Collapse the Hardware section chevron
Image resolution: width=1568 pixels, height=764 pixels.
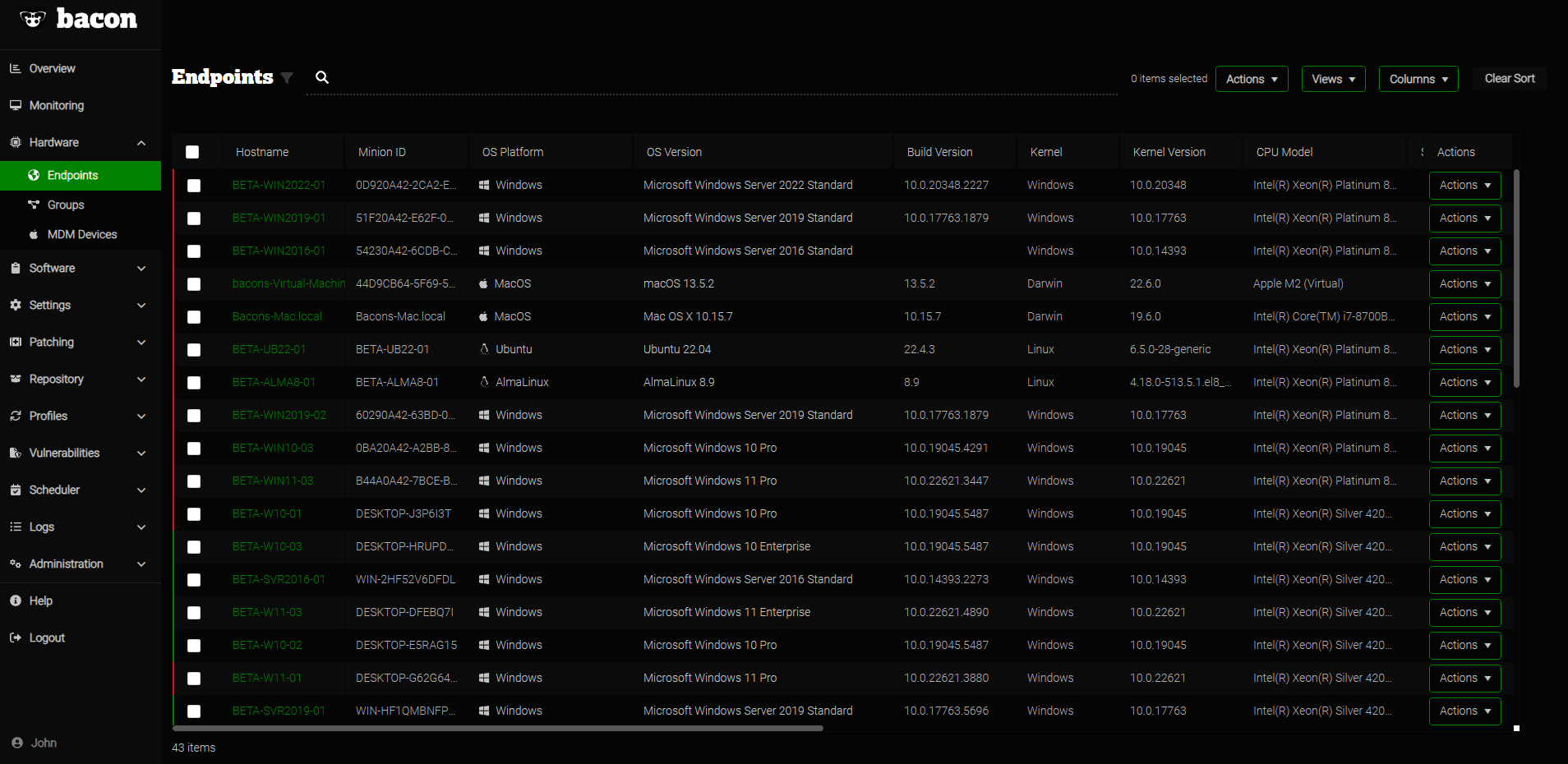[x=141, y=143]
